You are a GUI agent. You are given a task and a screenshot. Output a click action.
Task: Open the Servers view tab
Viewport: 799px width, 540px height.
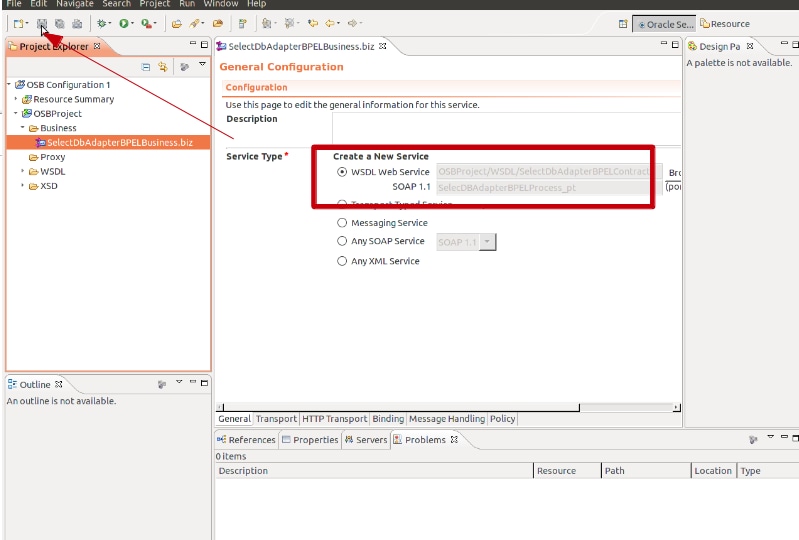(x=366, y=440)
